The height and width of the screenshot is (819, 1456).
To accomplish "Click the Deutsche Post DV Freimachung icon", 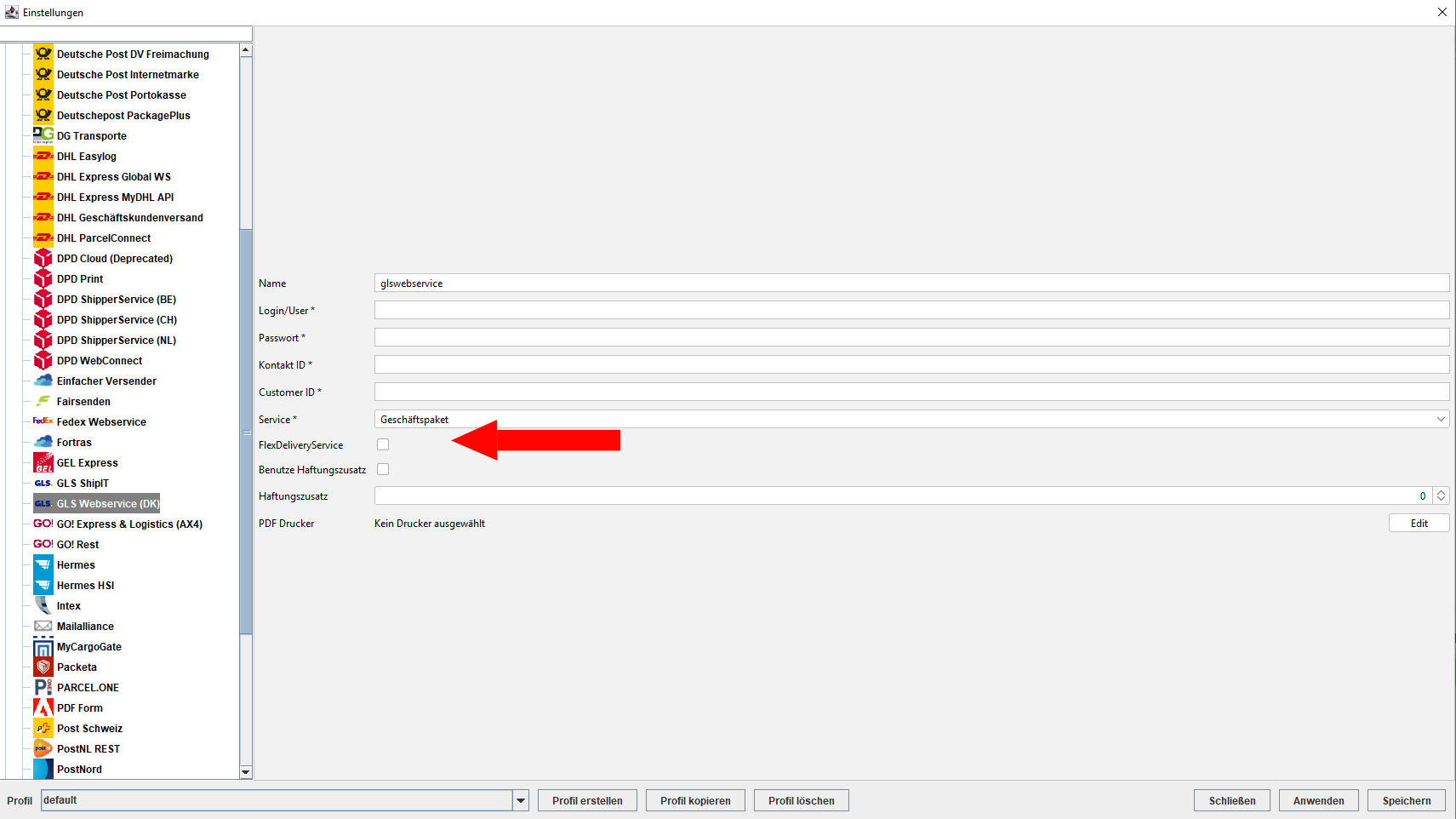I will tap(43, 54).
